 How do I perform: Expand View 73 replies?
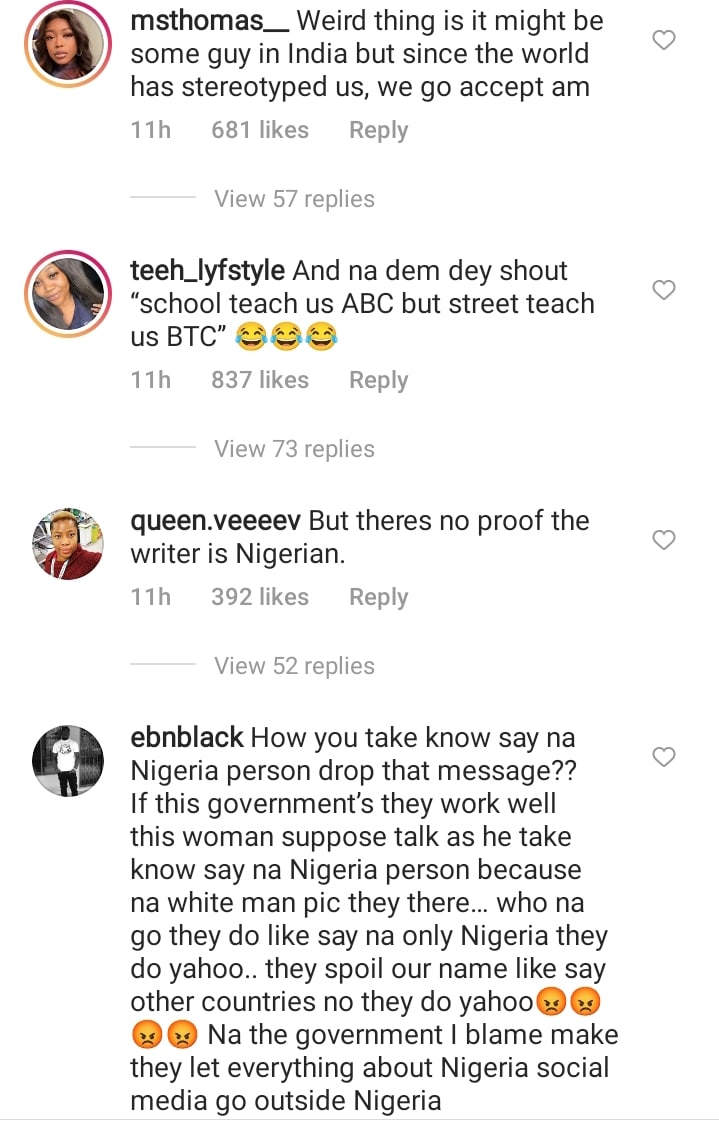[294, 449]
